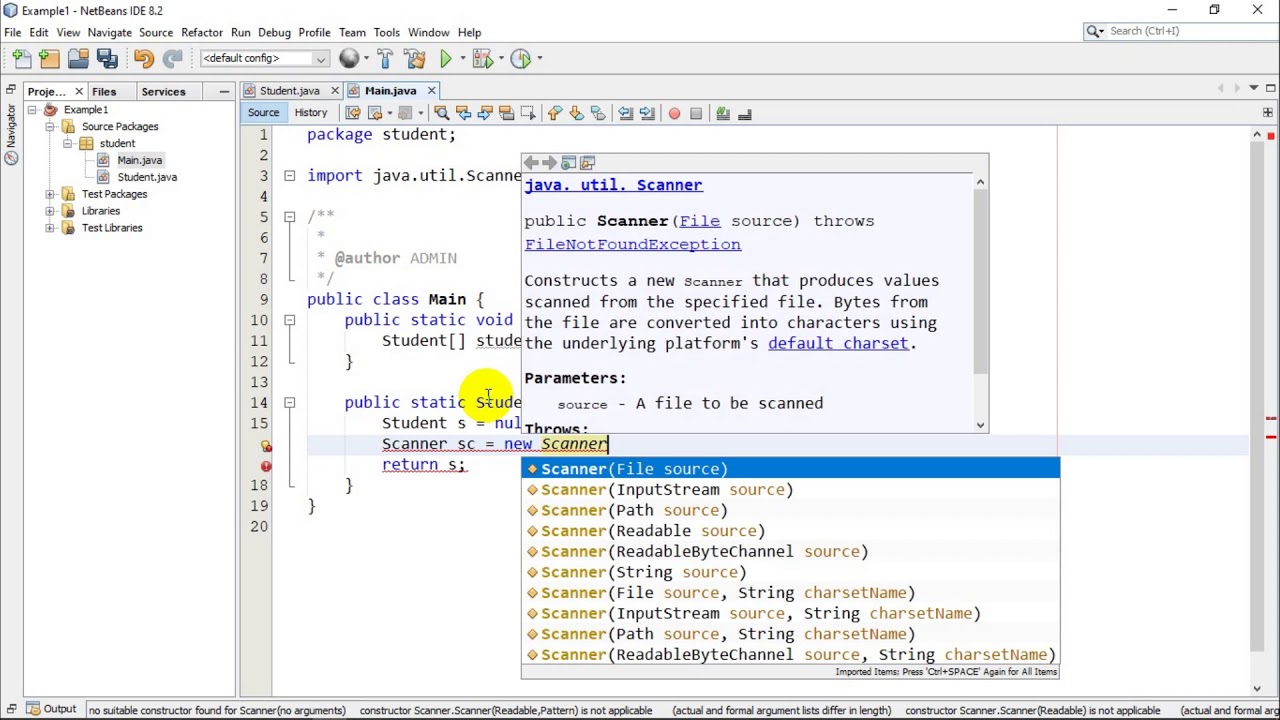Image resolution: width=1280 pixels, height=720 pixels.
Task: Switch to the Services panel tab
Action: (163, 91)
